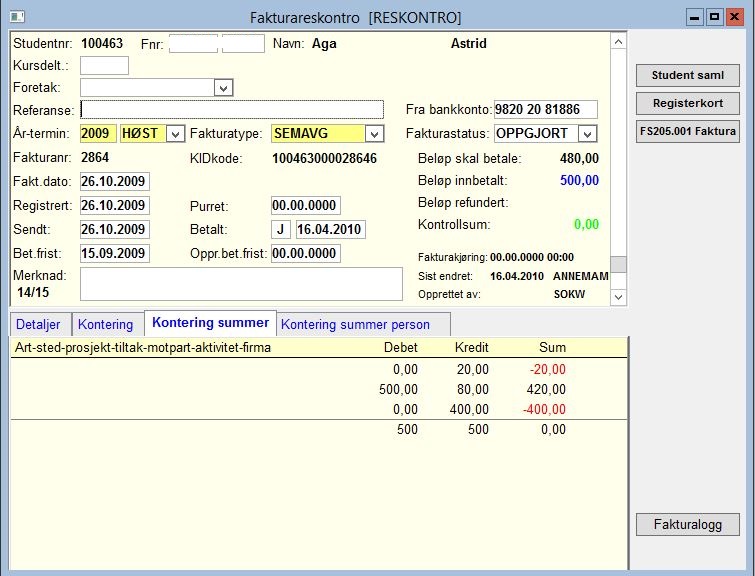Viewport: 755px width, 576px height.
Task: Click the Bet.frist field 15.09.2009
Action: point(115,253)
